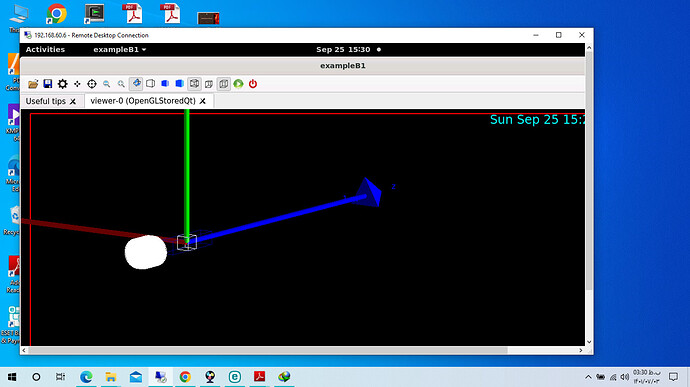
Task: Click the white sphere in the viewer
Action: [x=146, y=252]
